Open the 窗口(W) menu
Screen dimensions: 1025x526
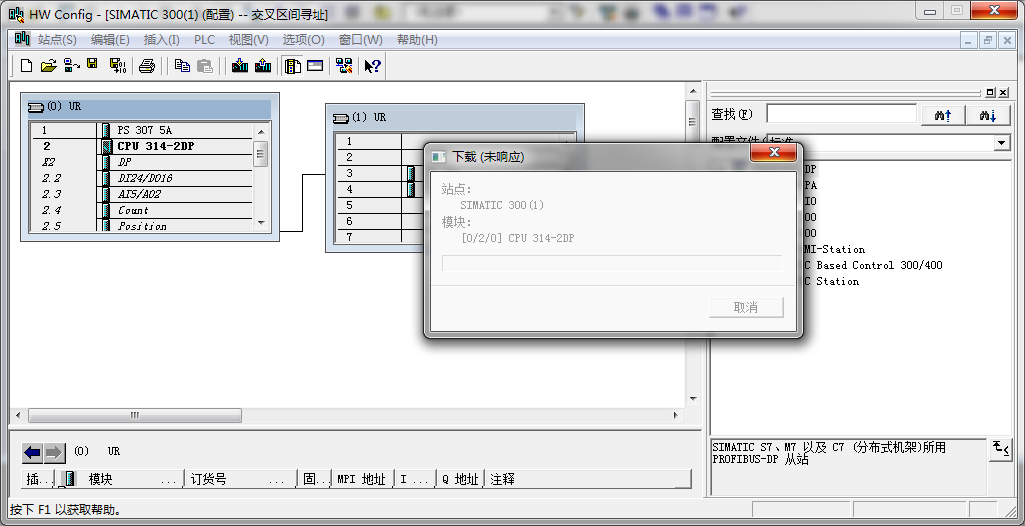click(x=360, y=40)
